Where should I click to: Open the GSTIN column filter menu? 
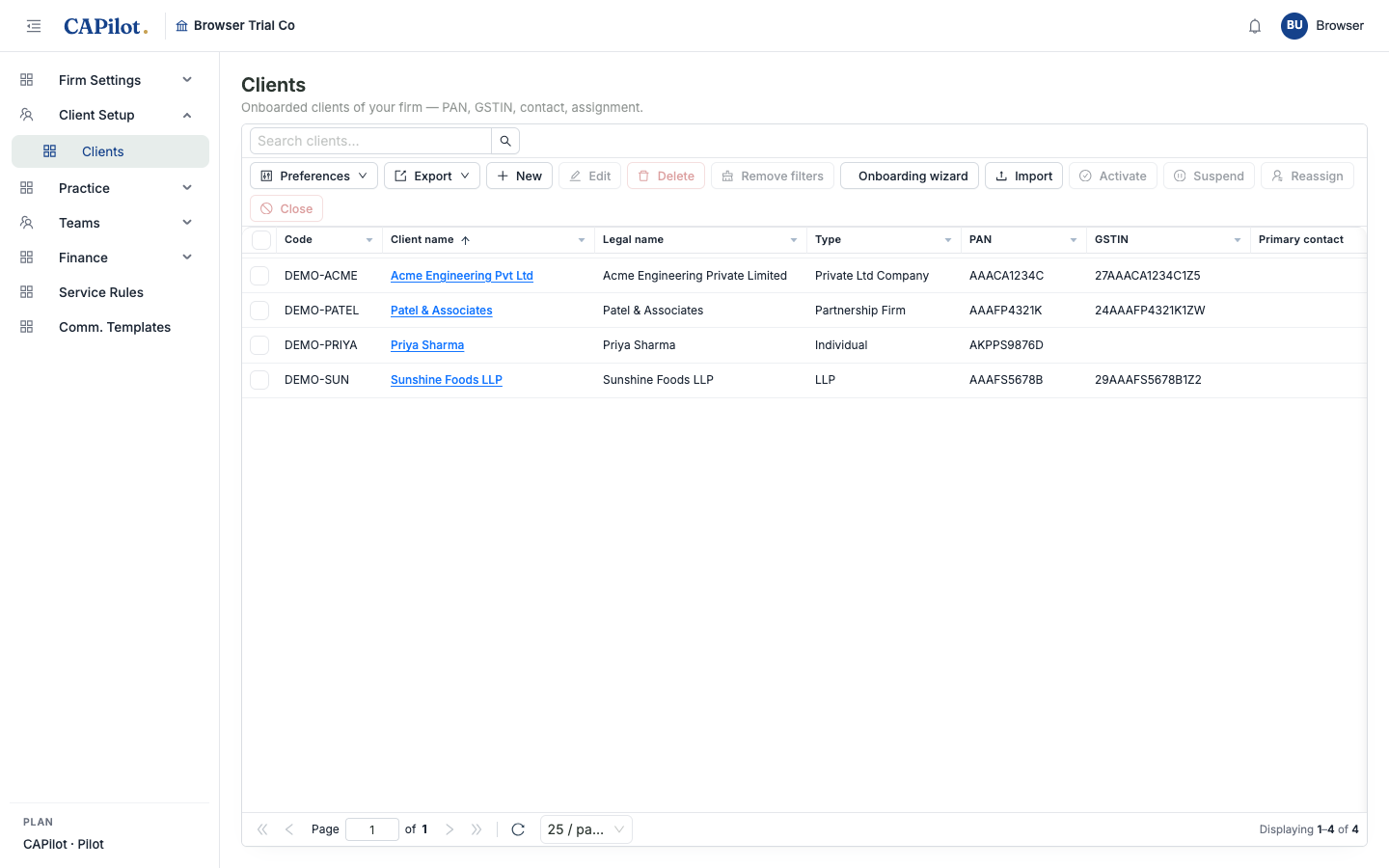(1238, 240)
